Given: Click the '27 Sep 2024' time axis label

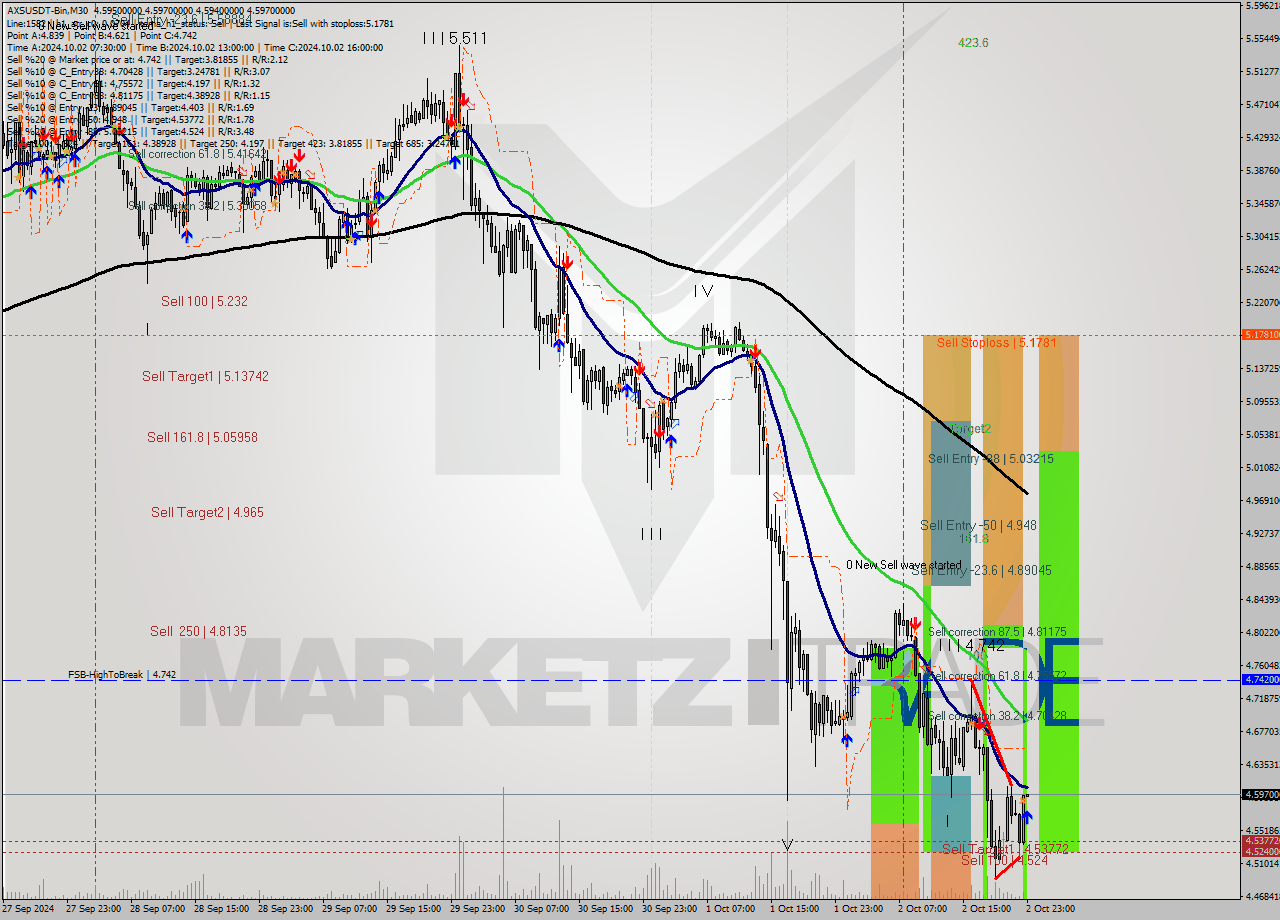Looking at the screenshot, I should (29, 909).
